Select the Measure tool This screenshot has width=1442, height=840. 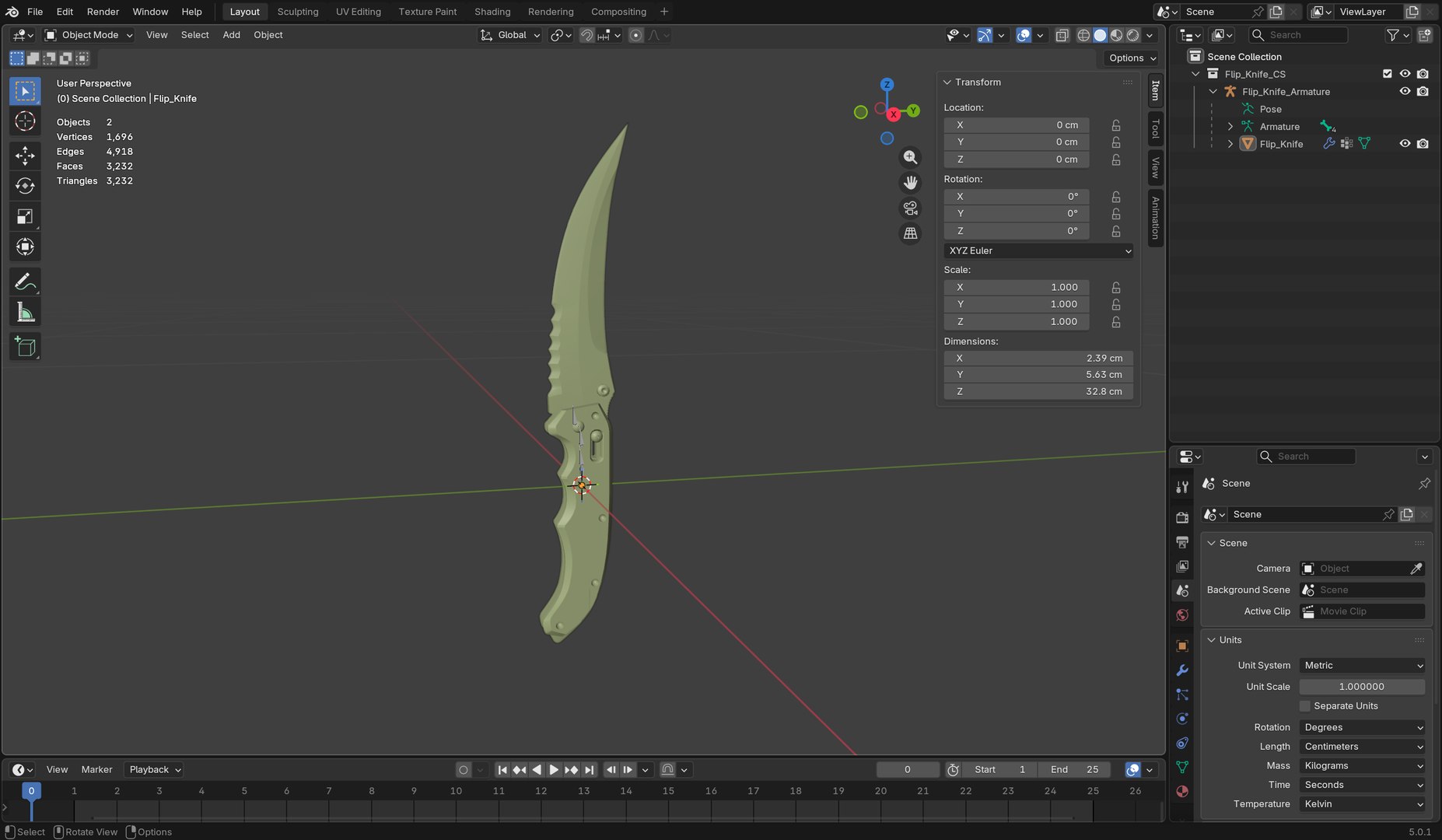click(25, 313)
